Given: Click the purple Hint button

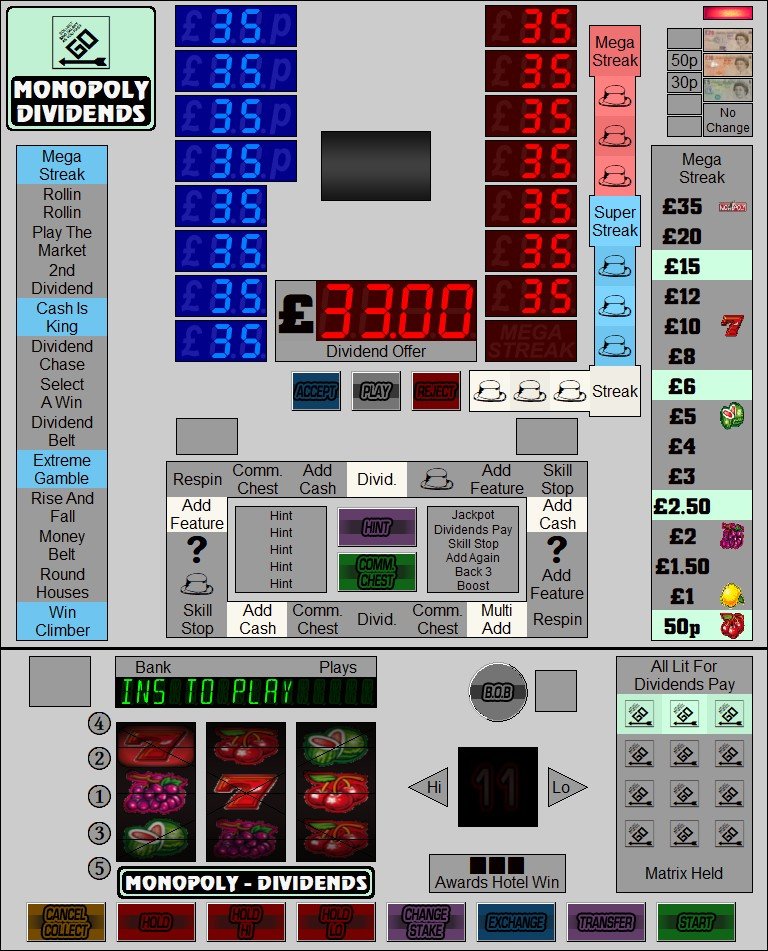Looking at the screenshot, I should (x=377, y=527).
